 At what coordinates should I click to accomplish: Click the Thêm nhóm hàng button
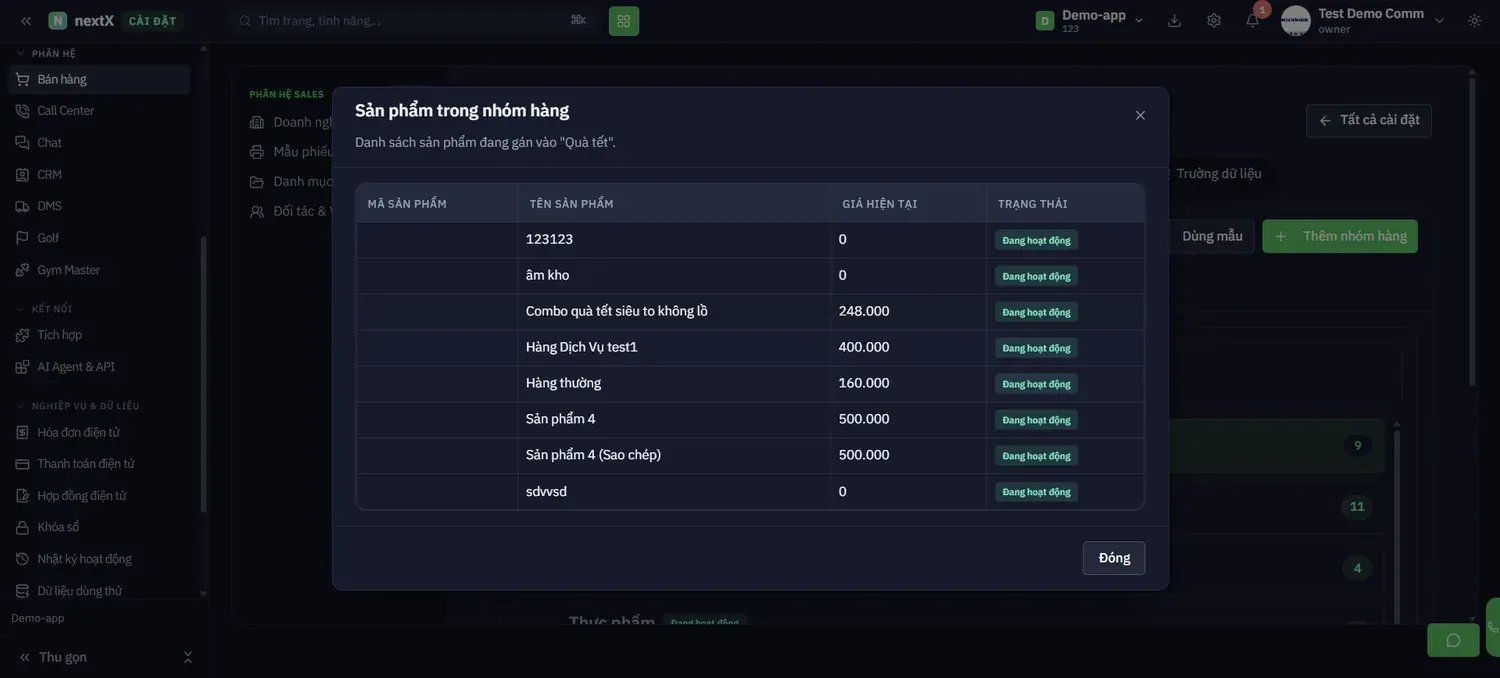click(x=1340, y=236)
